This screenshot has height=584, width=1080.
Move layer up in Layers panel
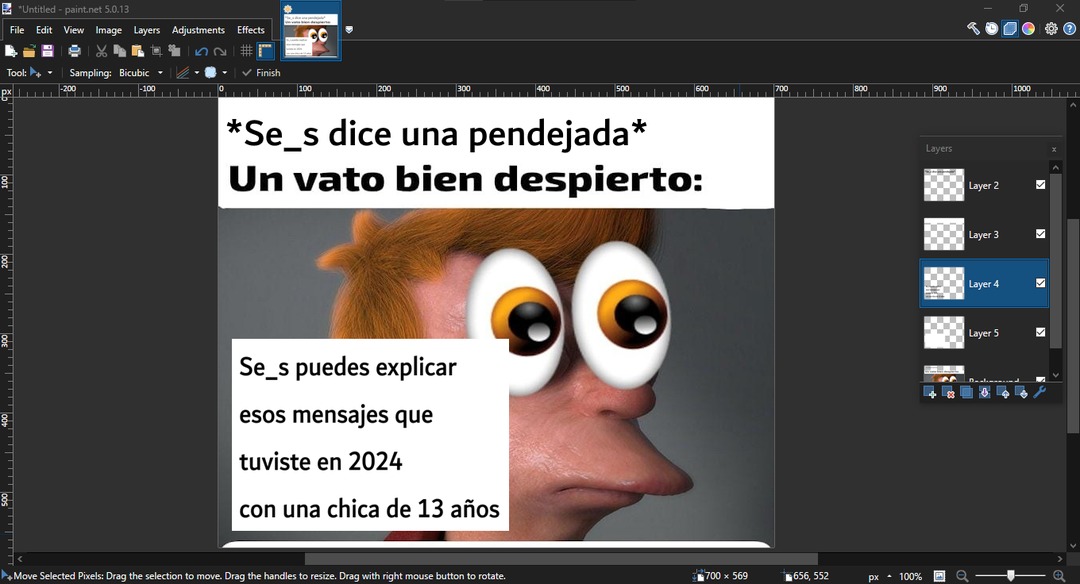pyautogui.click(x=1004, y=393)
